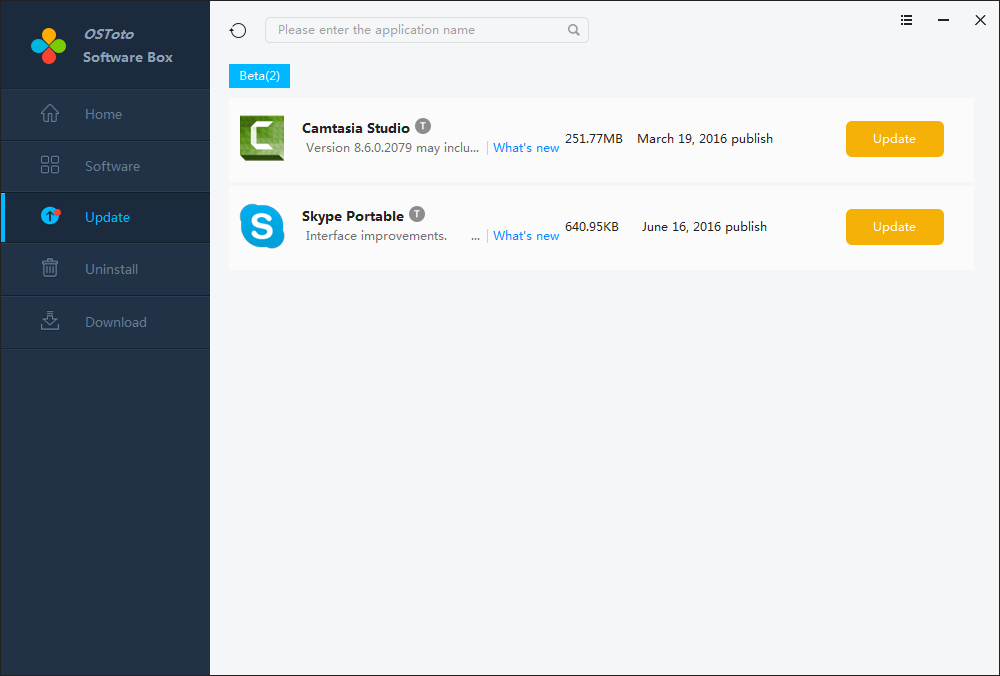
Task: Click the Software grid icon
Action: [50, 165]
